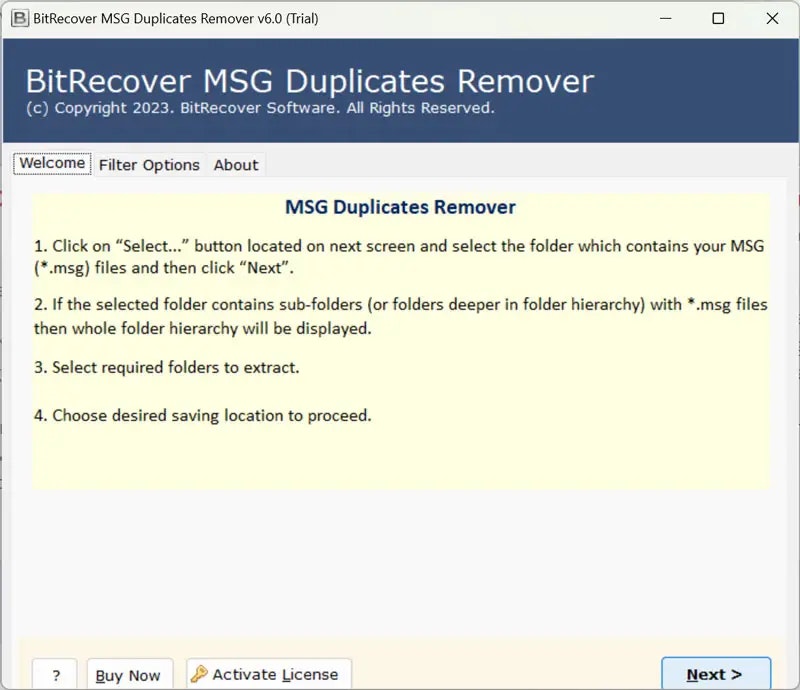Switch to the Filter Options tab
The image size is (800, 690).
click(x=149, y=165)
